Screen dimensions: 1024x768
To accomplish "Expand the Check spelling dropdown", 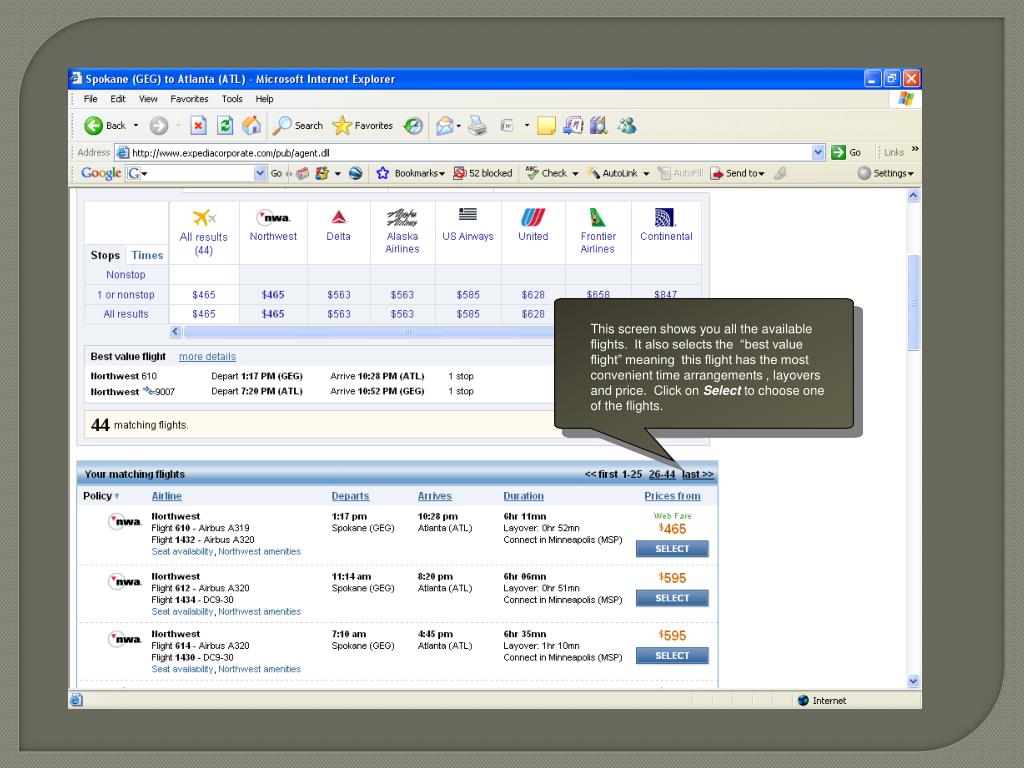I will pos(575,174).
